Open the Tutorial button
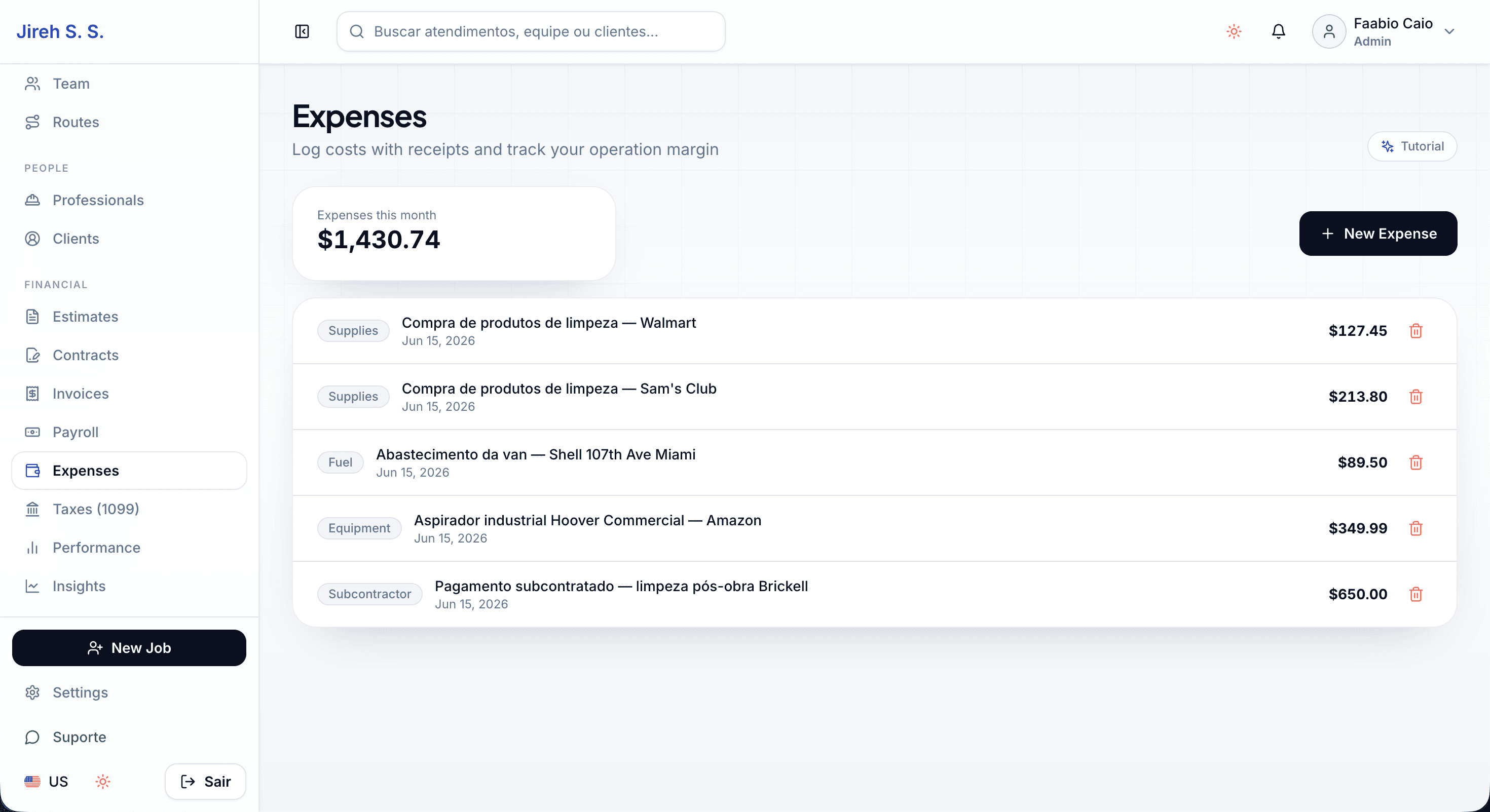Screen dimensions: 1490x812 pyautogui.click(x=1412, y=146)
